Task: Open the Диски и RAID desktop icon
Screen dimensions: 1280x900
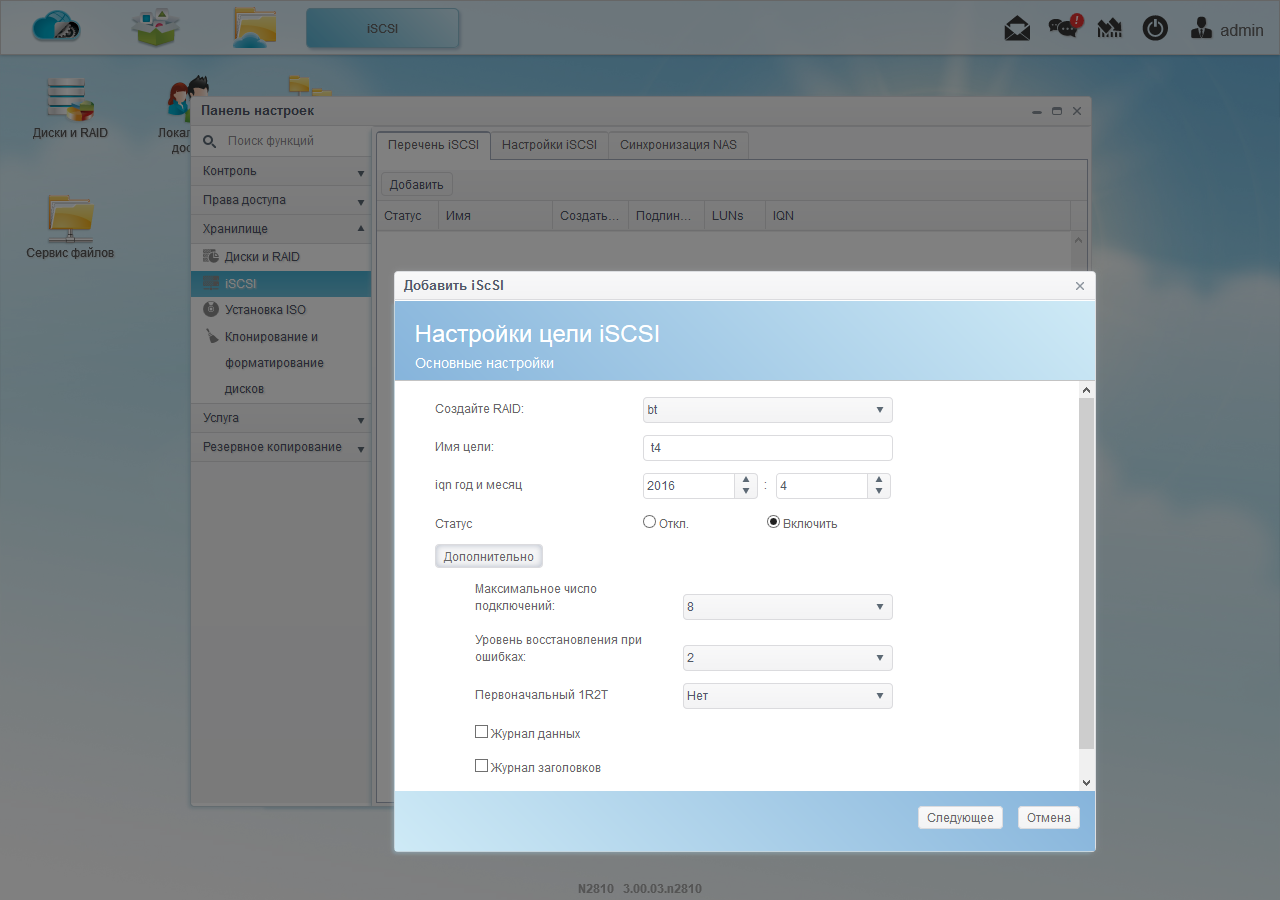Action: (70, 109)
